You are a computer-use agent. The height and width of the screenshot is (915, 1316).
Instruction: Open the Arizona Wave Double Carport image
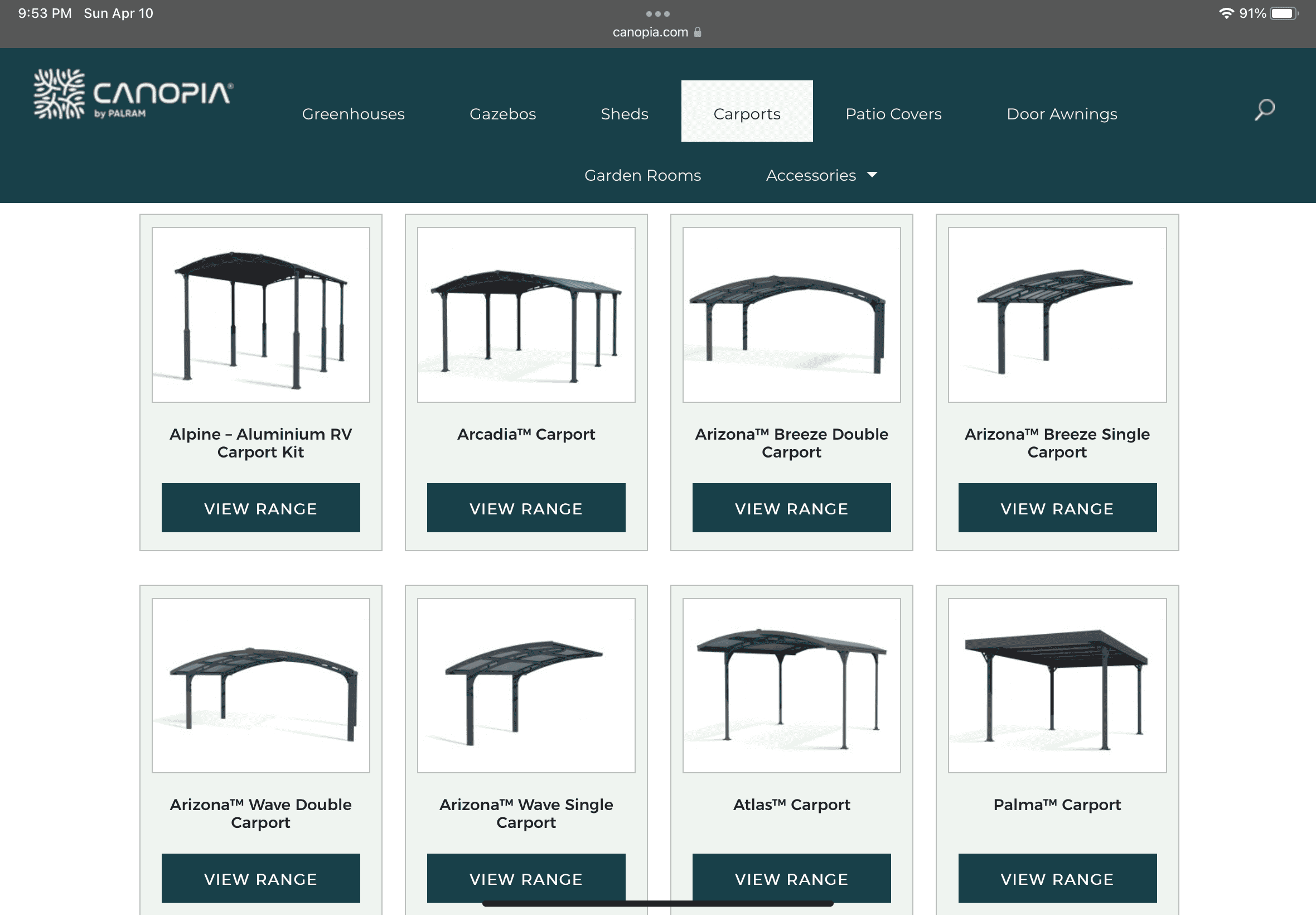tap(260, 686)
